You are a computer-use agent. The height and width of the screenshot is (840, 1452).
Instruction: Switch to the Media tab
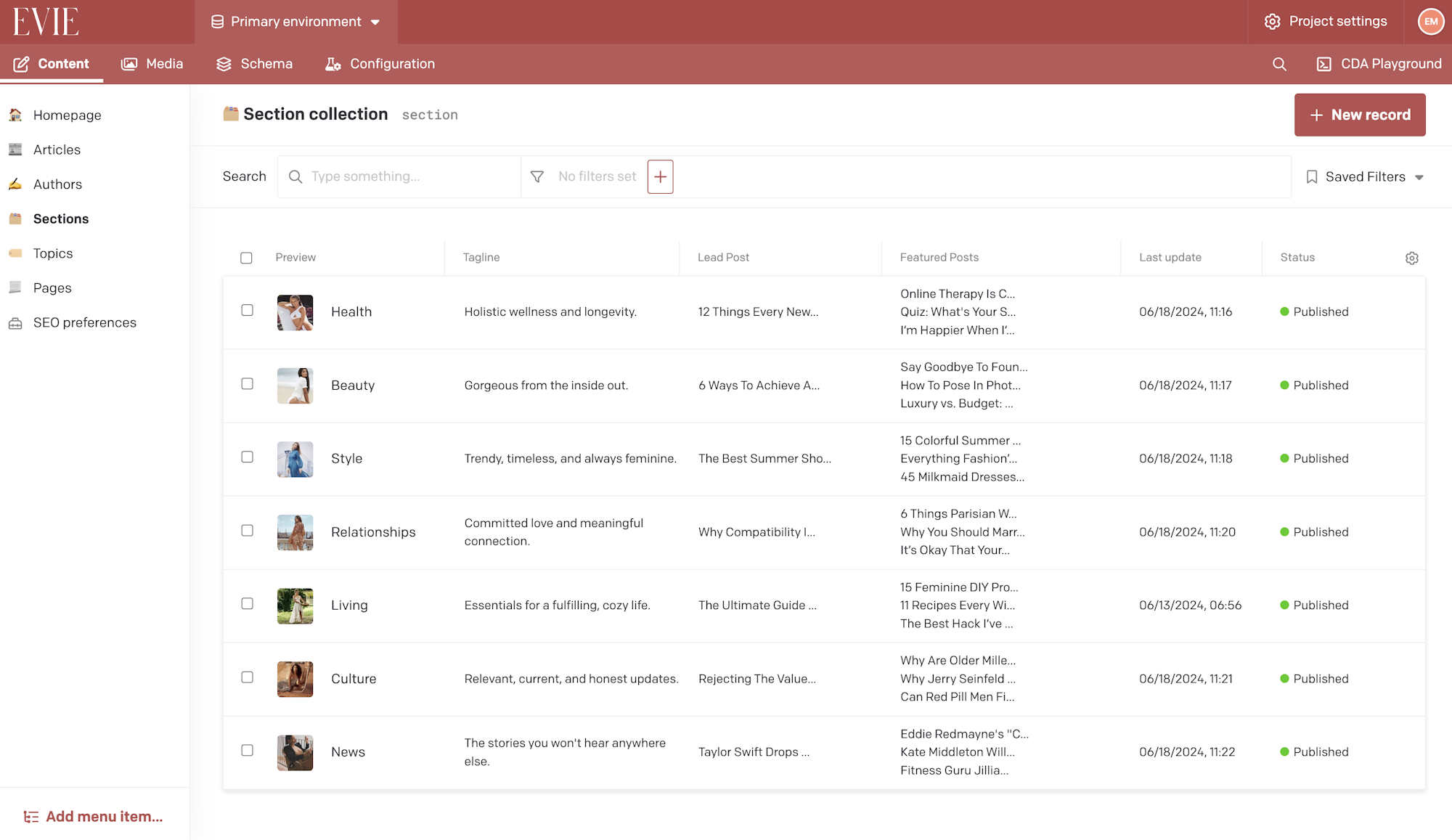(152, 64)
